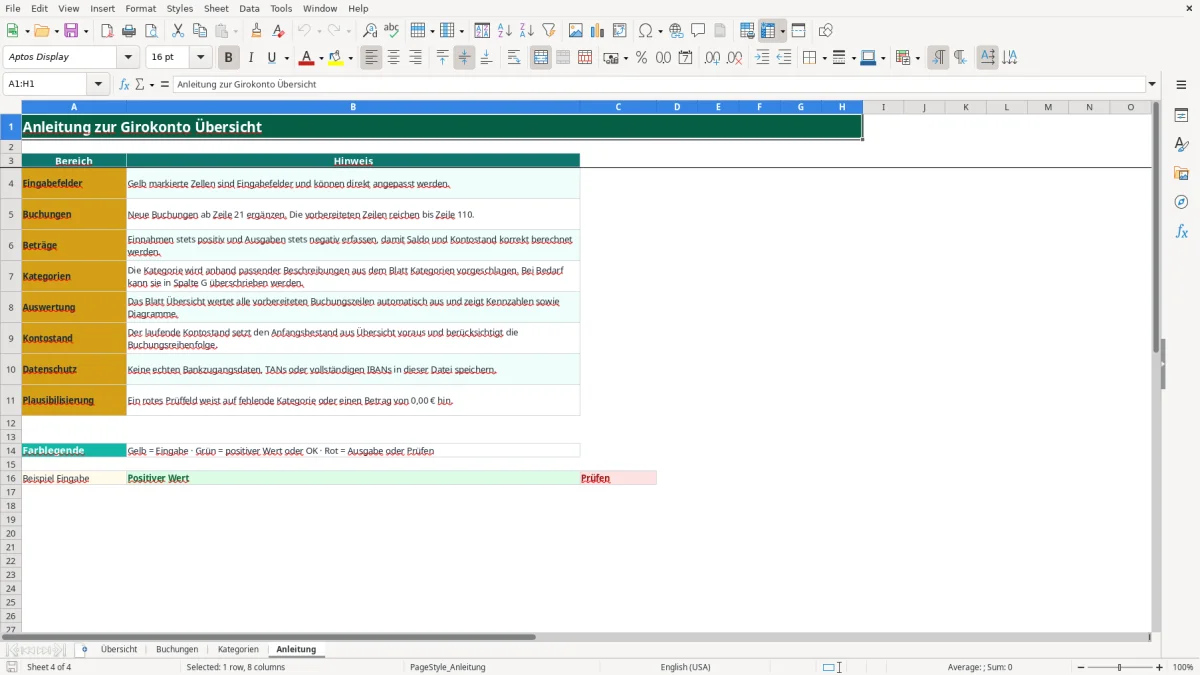Export directly as PDF
1200x675 pixels.
[107, 31]
